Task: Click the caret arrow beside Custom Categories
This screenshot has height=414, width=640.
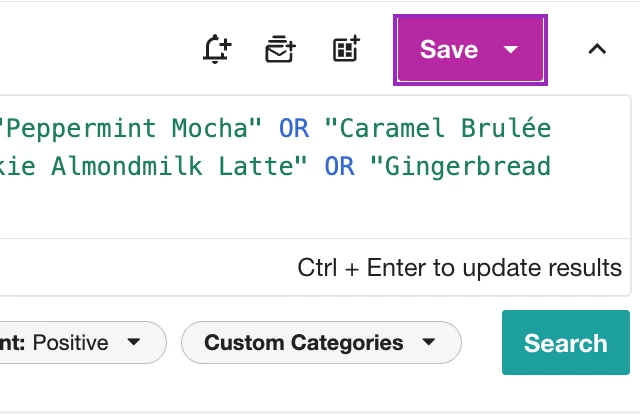Action: [x=429, y=342]
